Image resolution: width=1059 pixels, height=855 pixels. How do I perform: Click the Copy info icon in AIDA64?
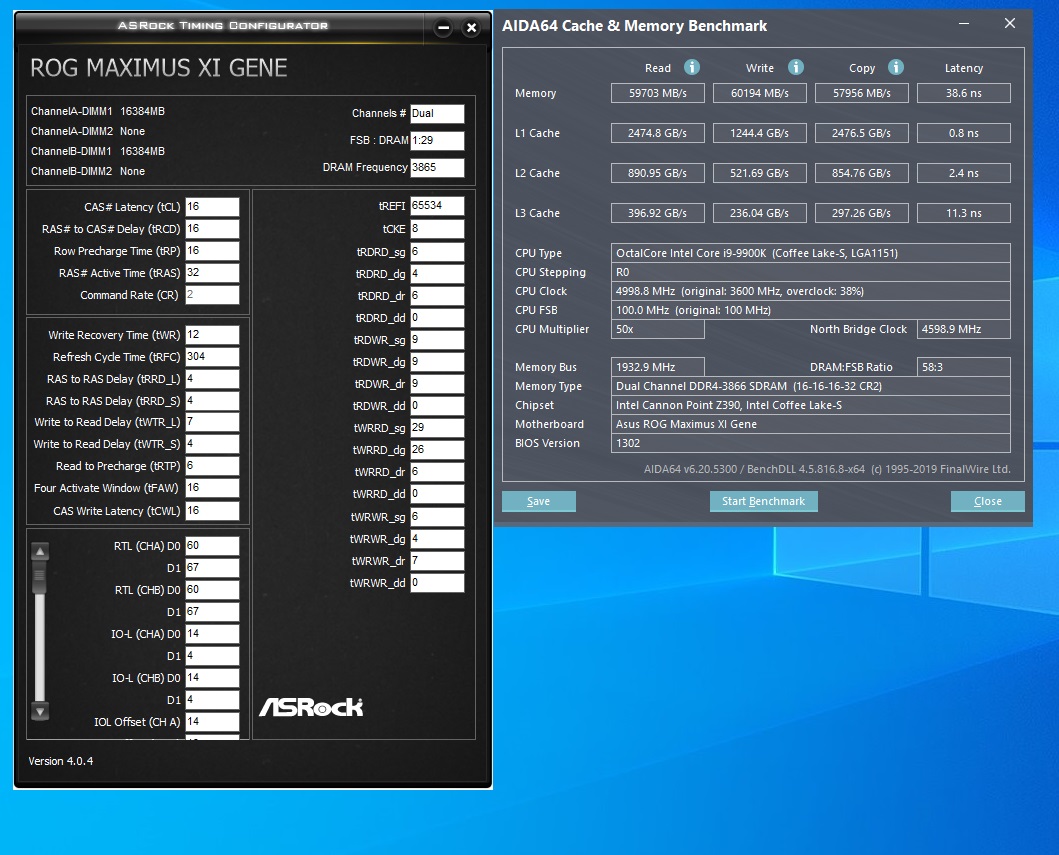pyautogui.click(x=896, y=67)
